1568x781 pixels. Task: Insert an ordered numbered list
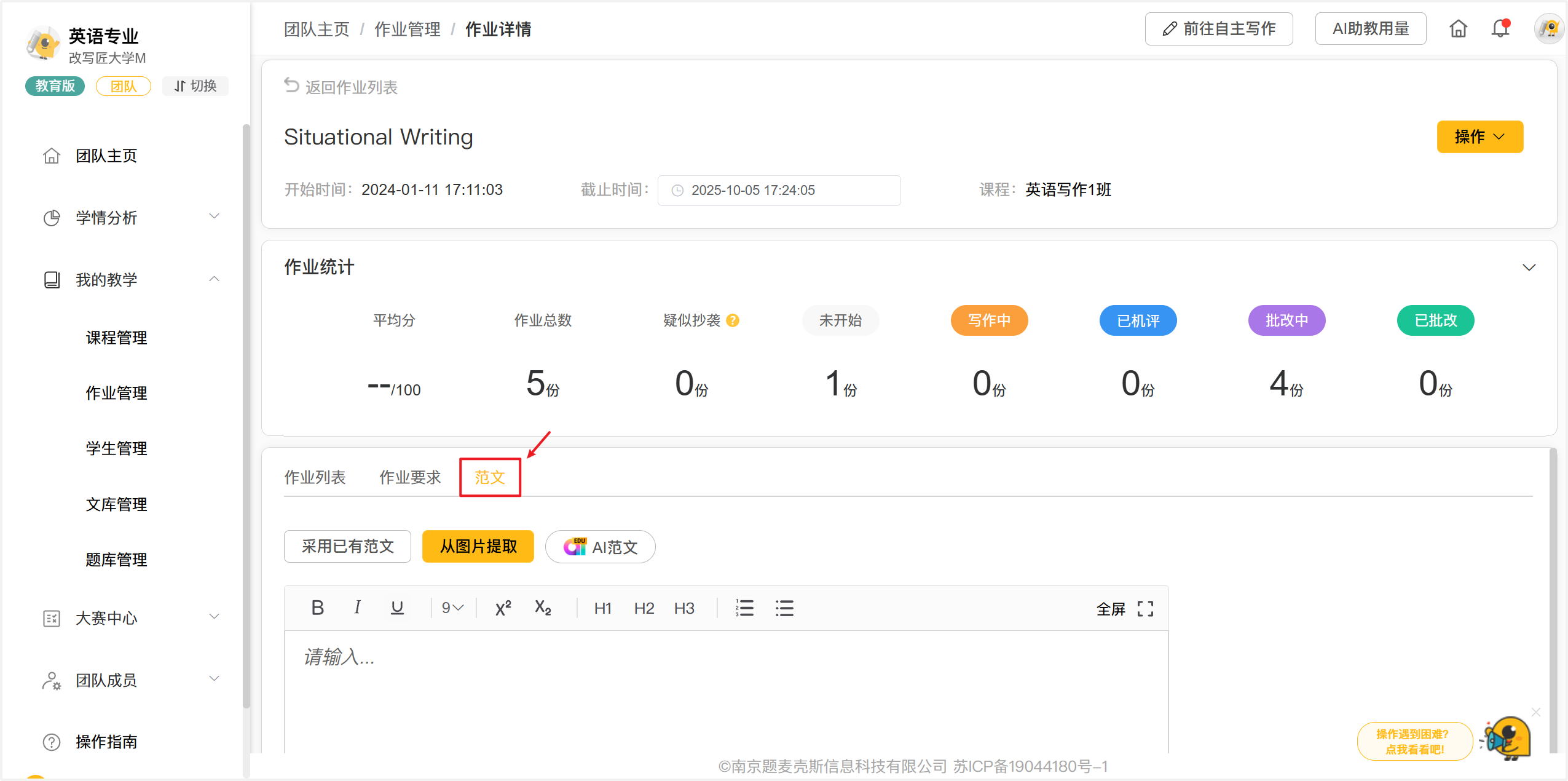[744, 608]
